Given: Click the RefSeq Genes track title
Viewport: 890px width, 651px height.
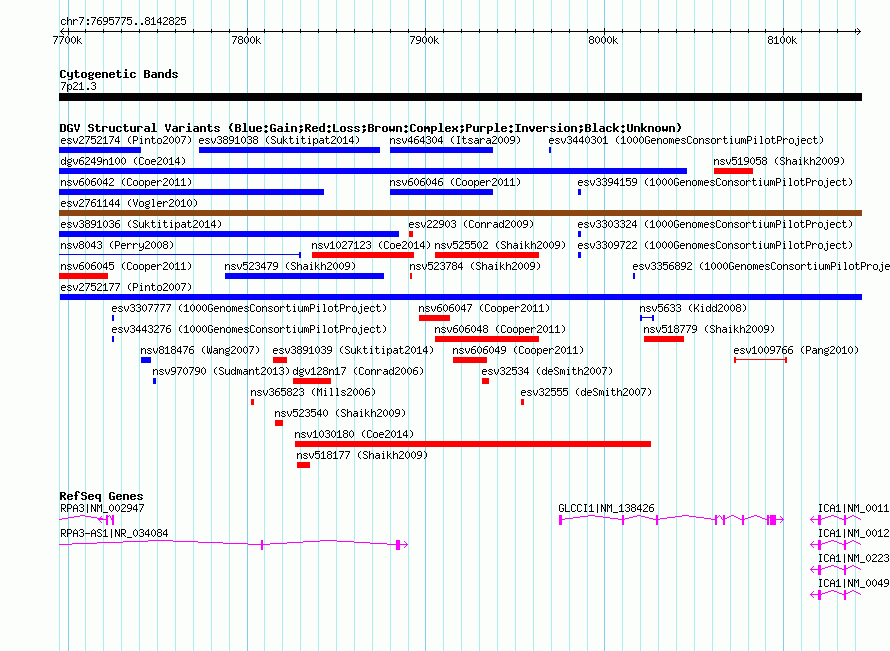Looking at the screenshot, I should 101,495.
